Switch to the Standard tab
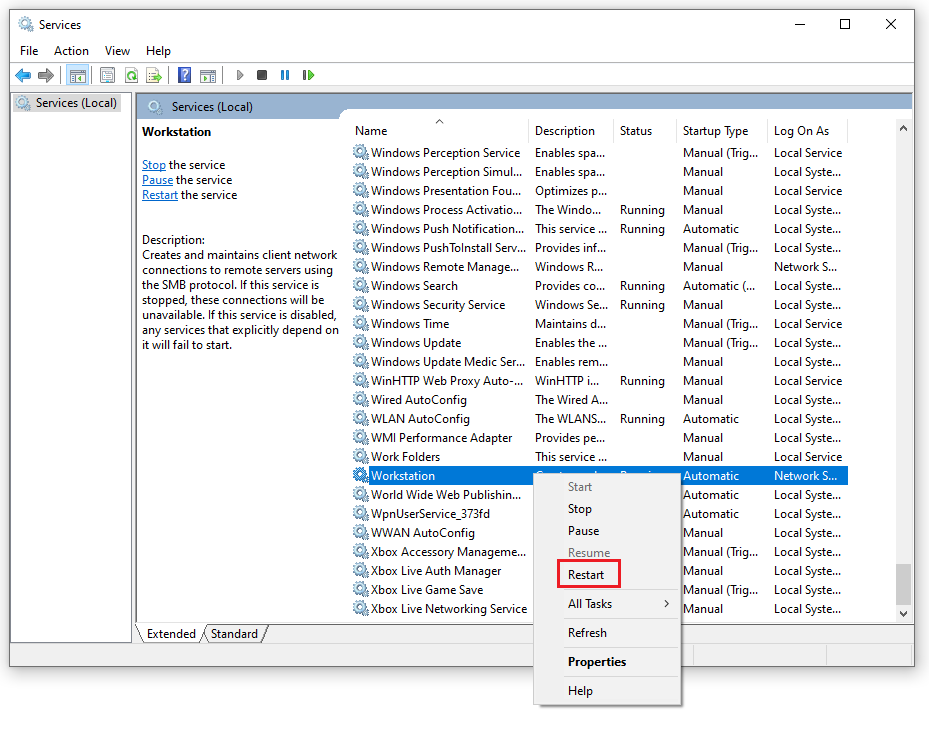This screenshot has height=734, width=929. 235,634
